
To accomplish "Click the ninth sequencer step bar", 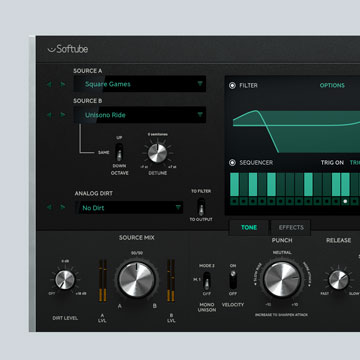I will (308, 184).
